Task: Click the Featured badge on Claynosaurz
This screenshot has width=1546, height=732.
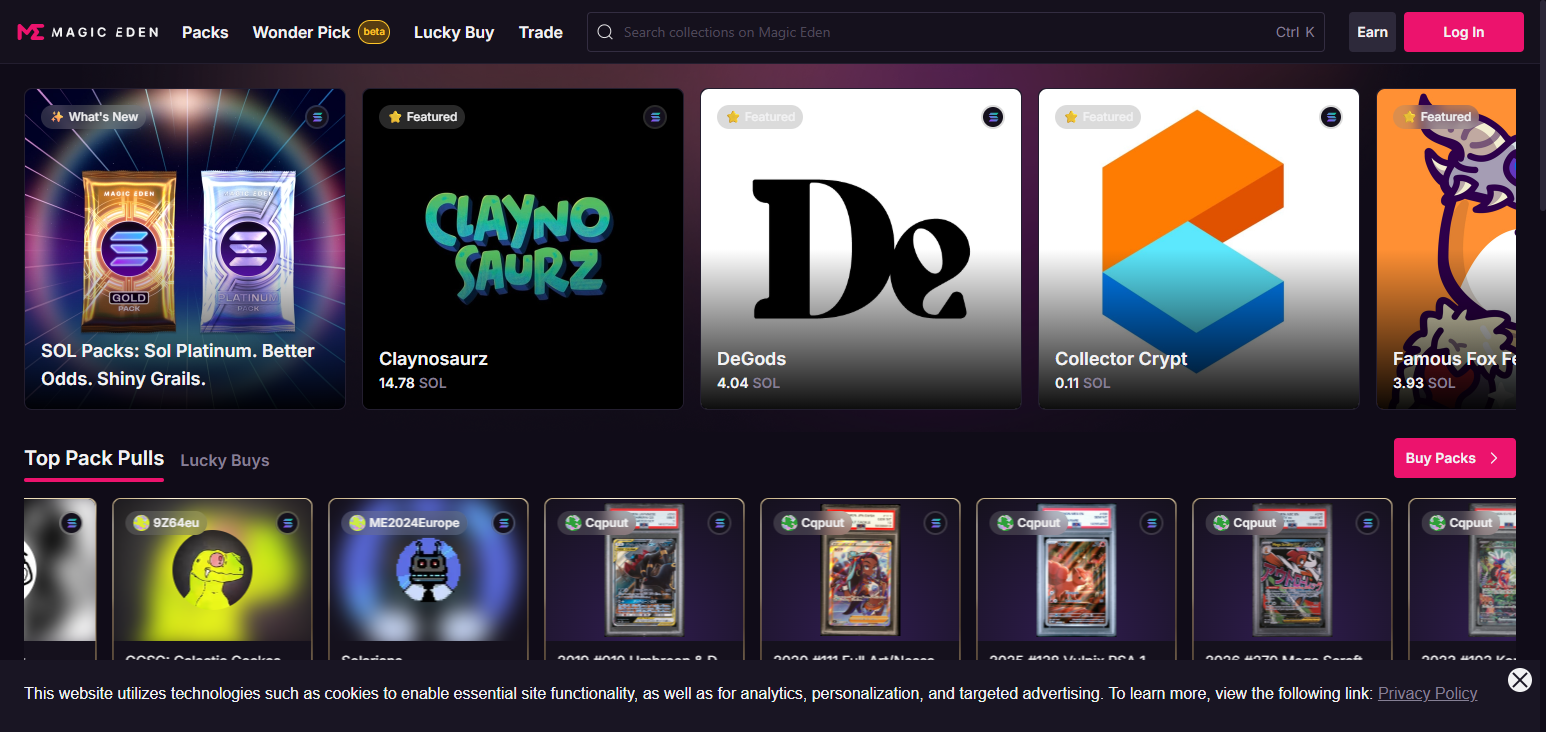Action: [422, 117]
